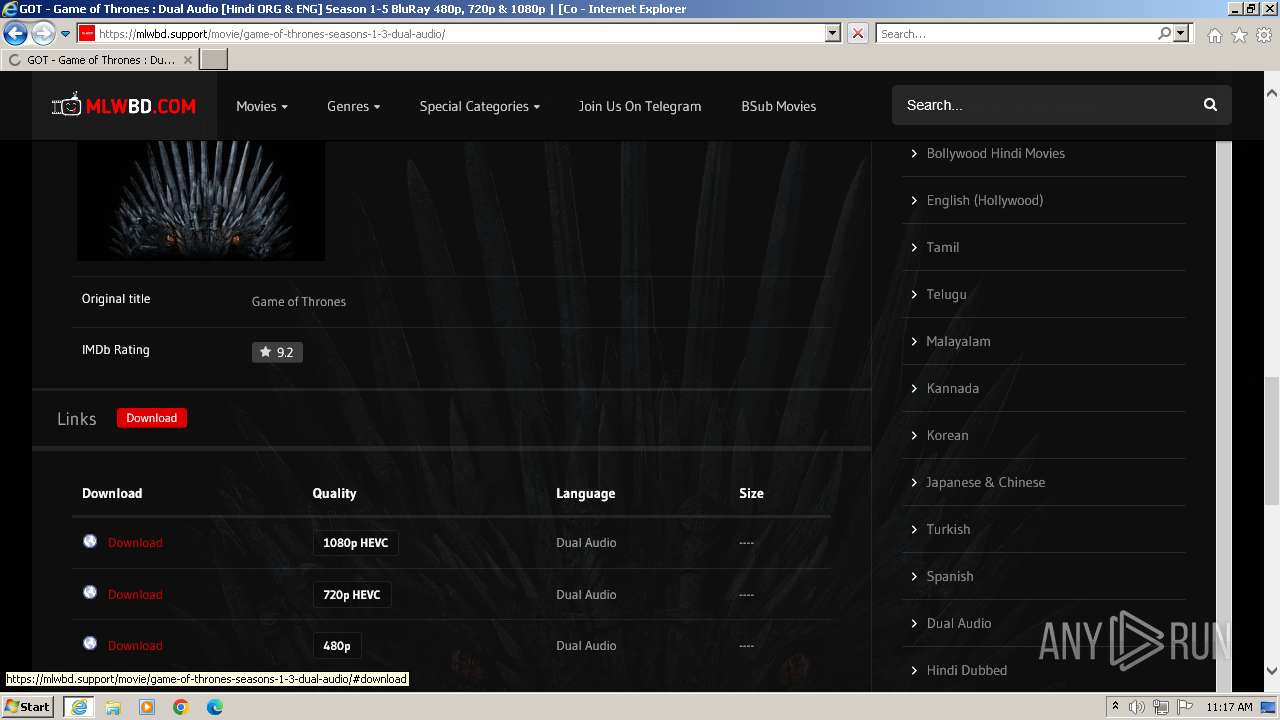Open File Explorer from the taskbar

point(113,707)
